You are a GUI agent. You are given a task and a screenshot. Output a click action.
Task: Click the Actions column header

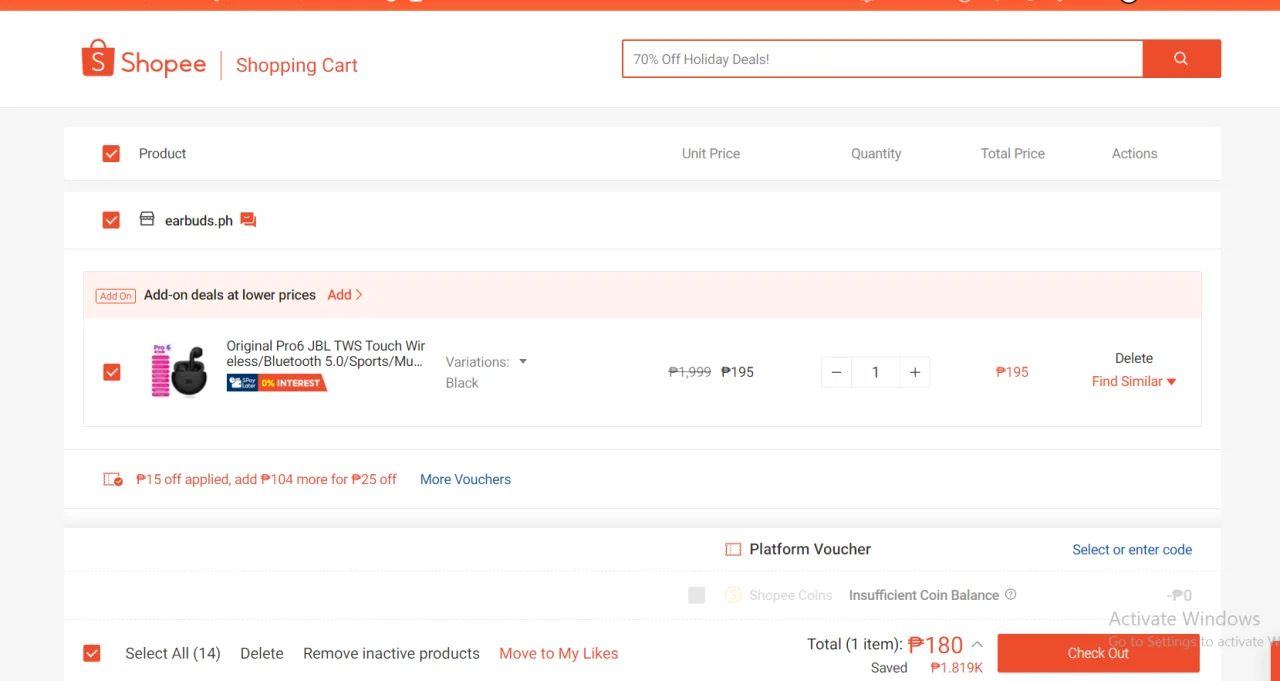1134,154
